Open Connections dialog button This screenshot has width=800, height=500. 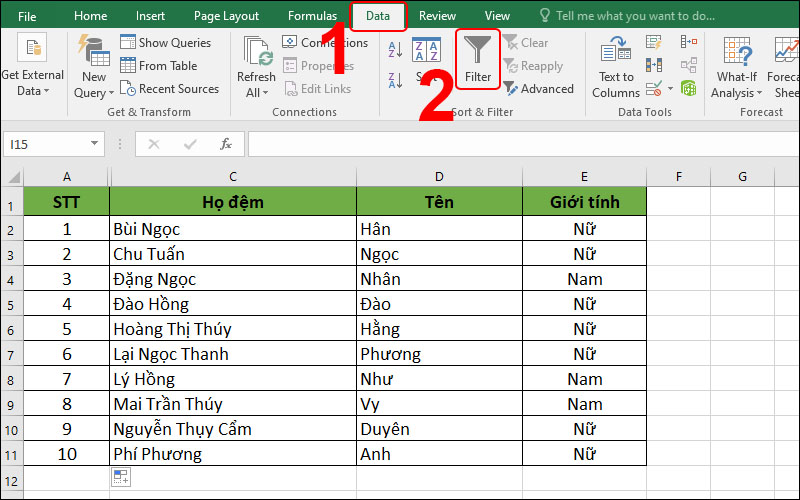pos(325,42)
